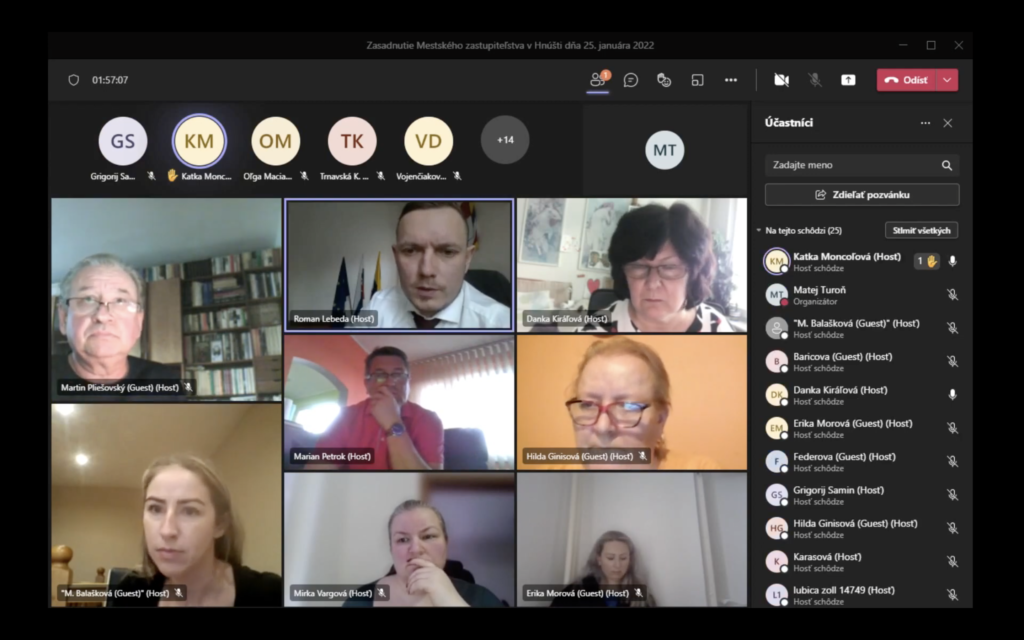1024x640 pixels.
Task: Open the rooms icon in toolbar
Action: 698,80
